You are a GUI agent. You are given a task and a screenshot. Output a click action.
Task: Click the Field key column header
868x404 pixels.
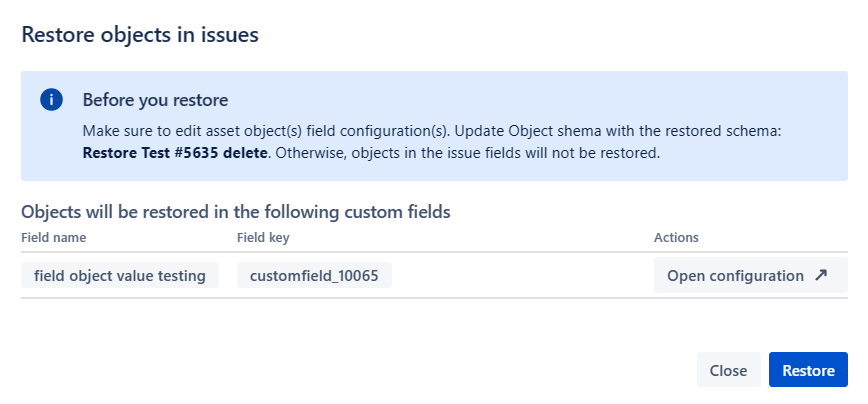click(263, 237)
